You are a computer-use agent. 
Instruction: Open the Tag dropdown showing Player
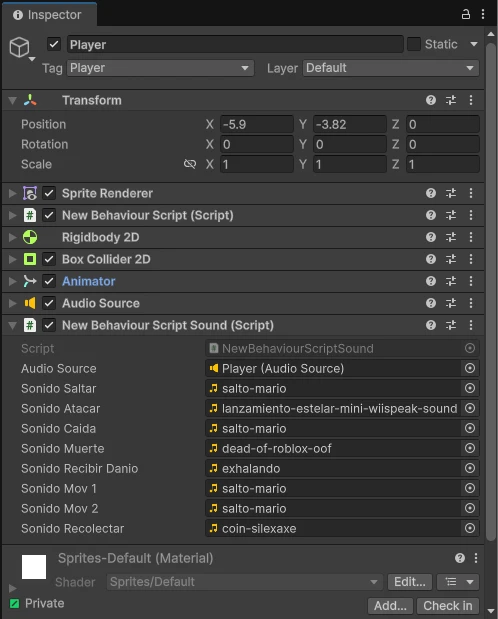(160, 68)
